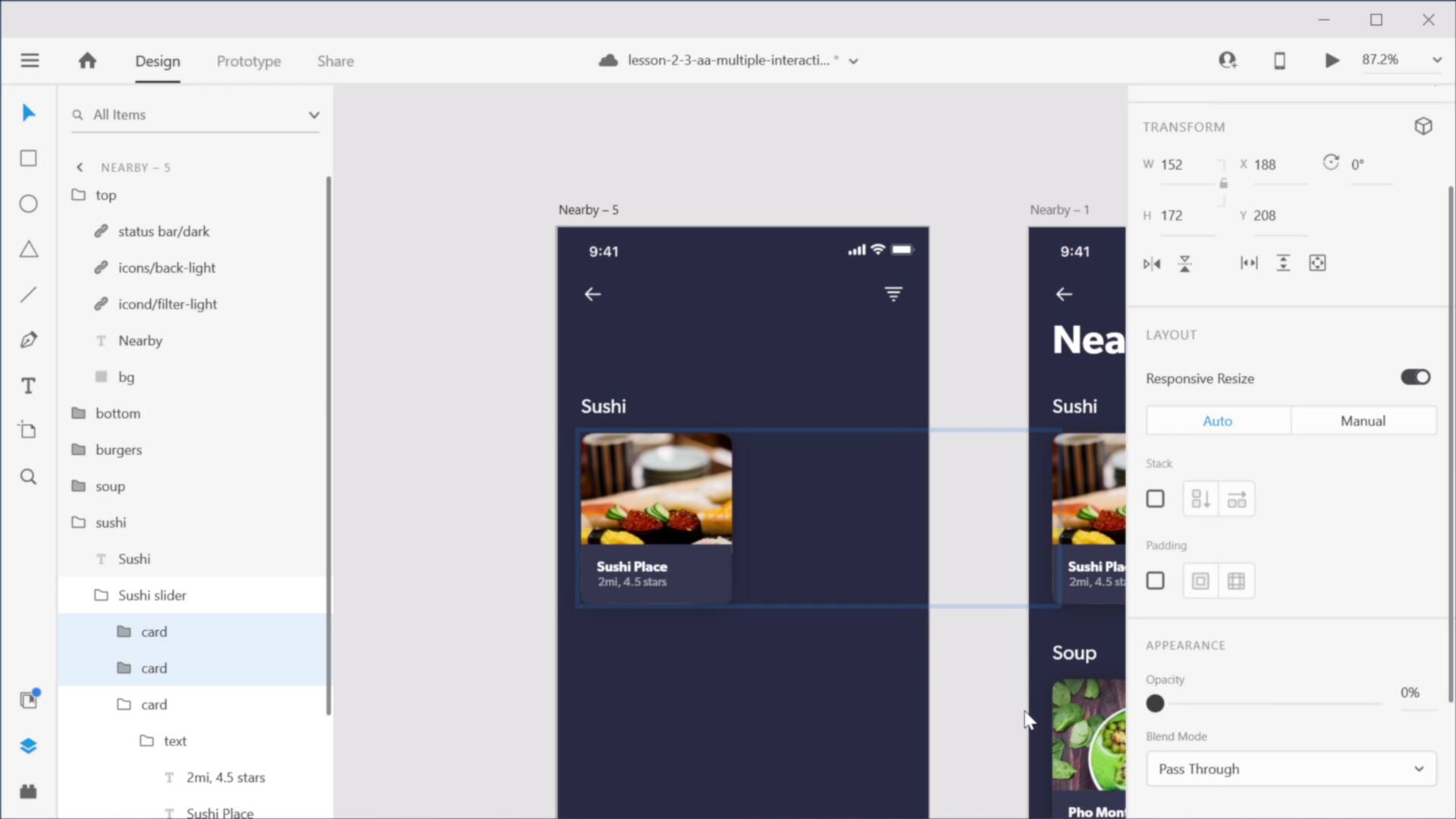The image size is (1456, 819).
Task: Toggle fix height constraint icon
Action: [1283, 263]
